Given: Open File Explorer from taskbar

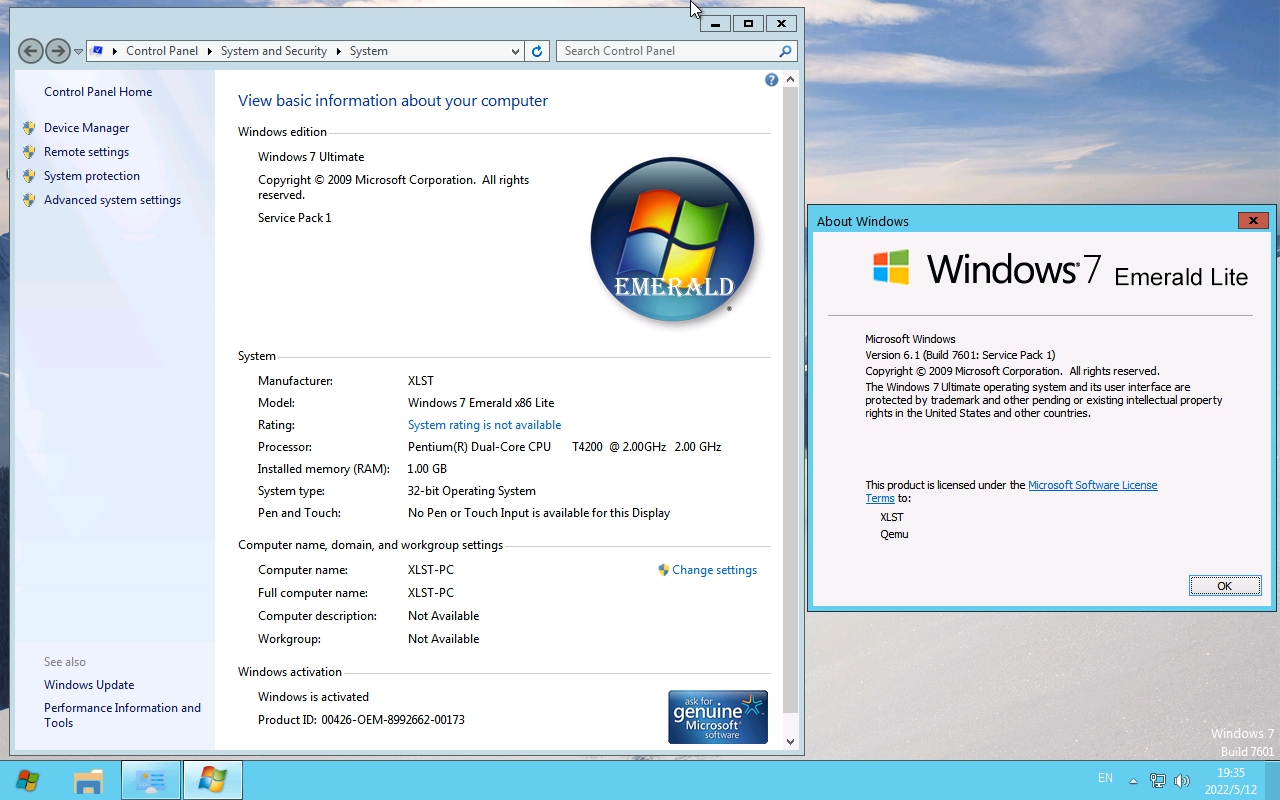Looking at the screenshot, I should (89, 781).
